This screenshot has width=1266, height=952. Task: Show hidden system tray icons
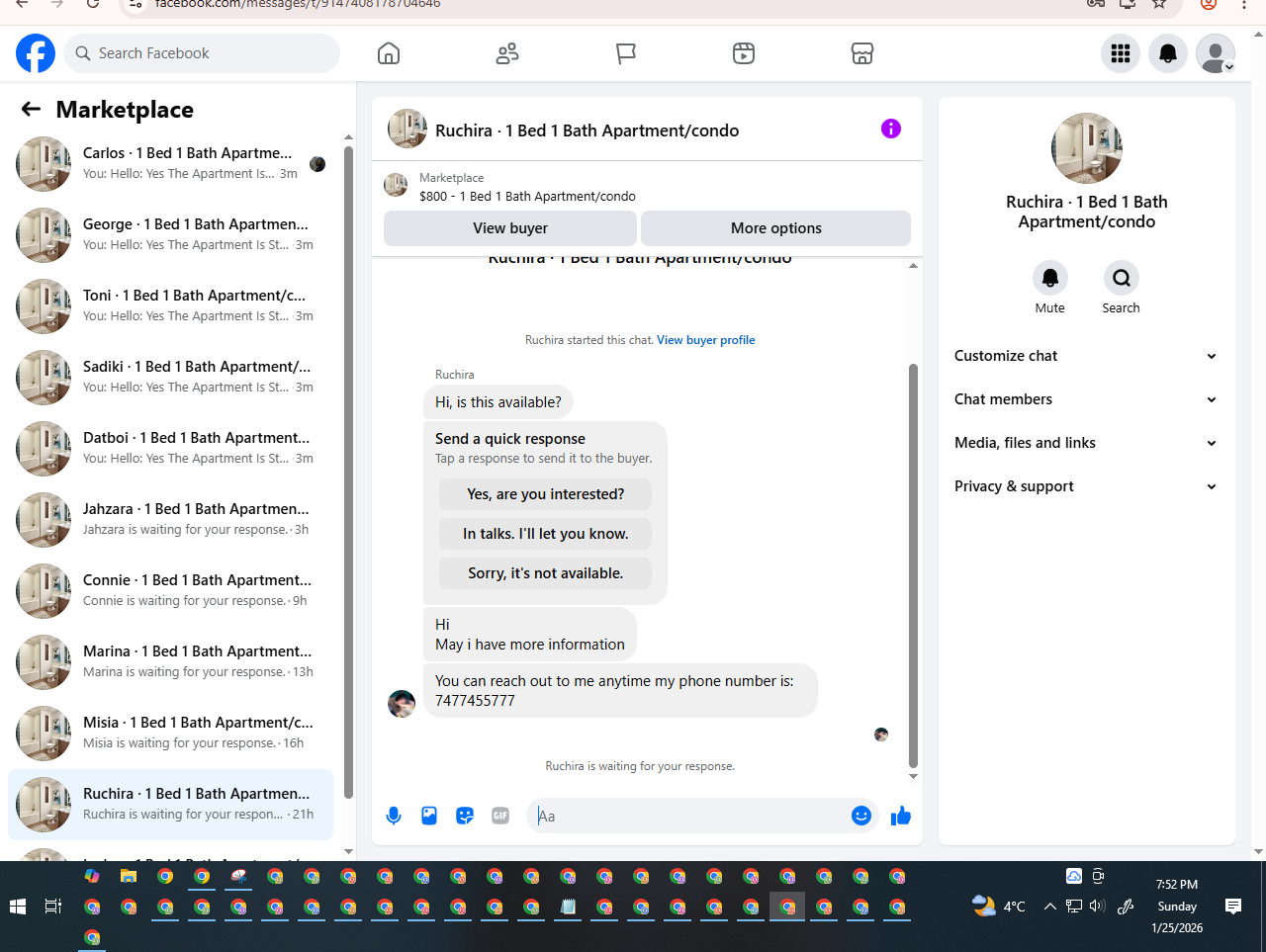pos(1049,906)
